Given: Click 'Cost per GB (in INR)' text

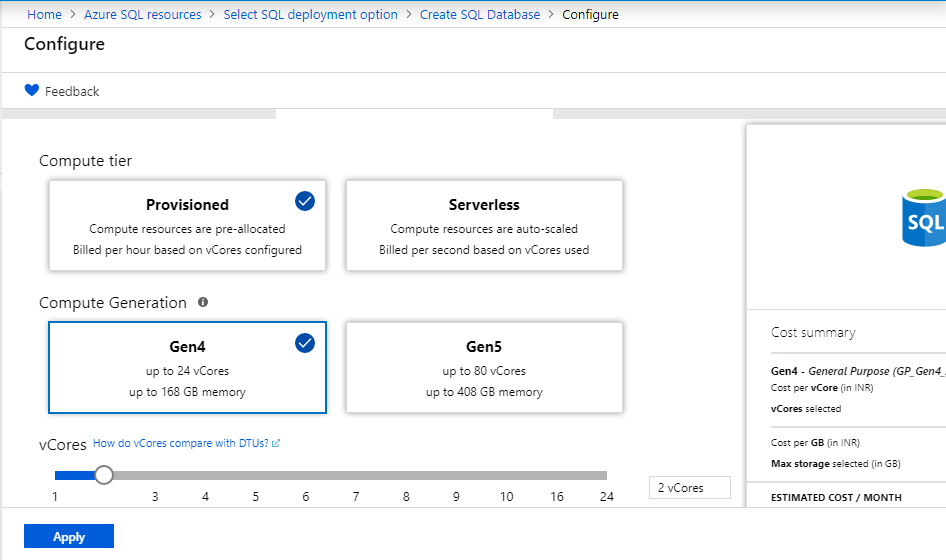Looking at the screenshot, I should click(815, 442).
